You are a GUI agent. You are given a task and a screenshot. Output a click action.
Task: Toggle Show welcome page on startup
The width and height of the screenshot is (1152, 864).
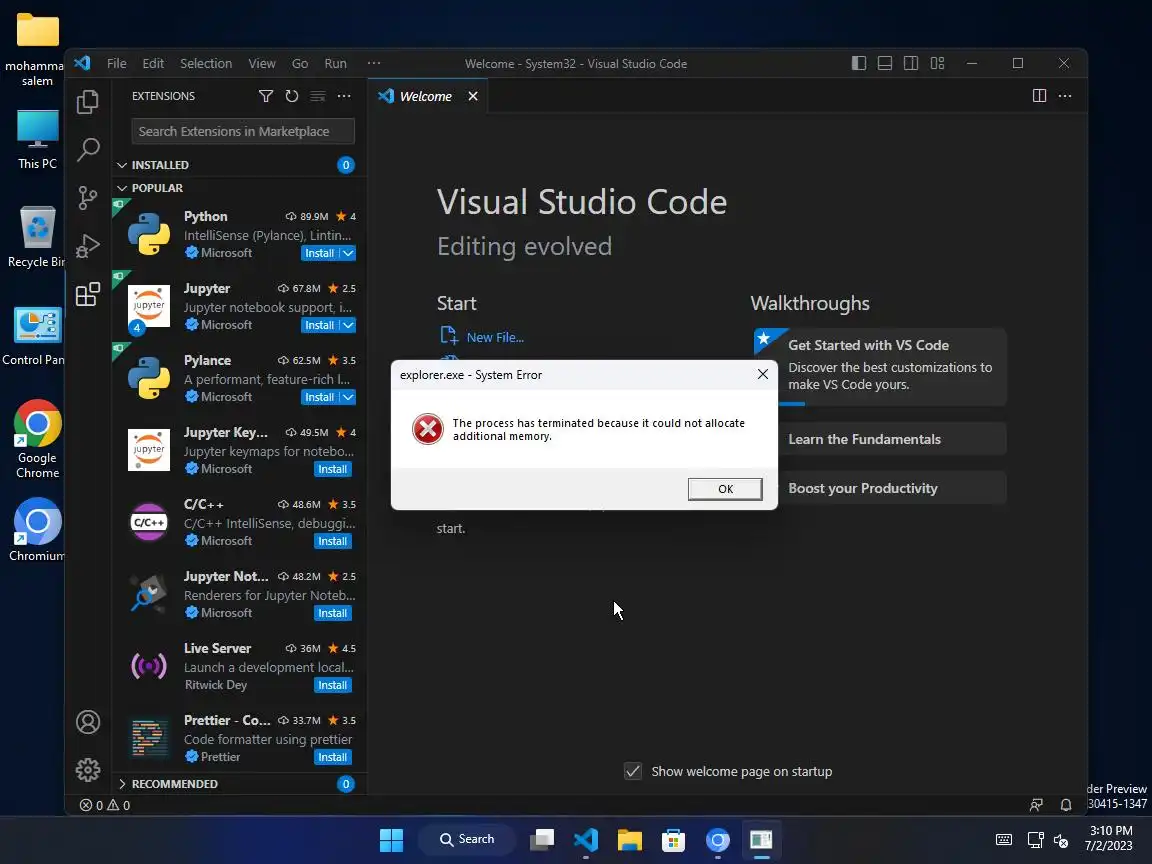[x=633, y=771]
